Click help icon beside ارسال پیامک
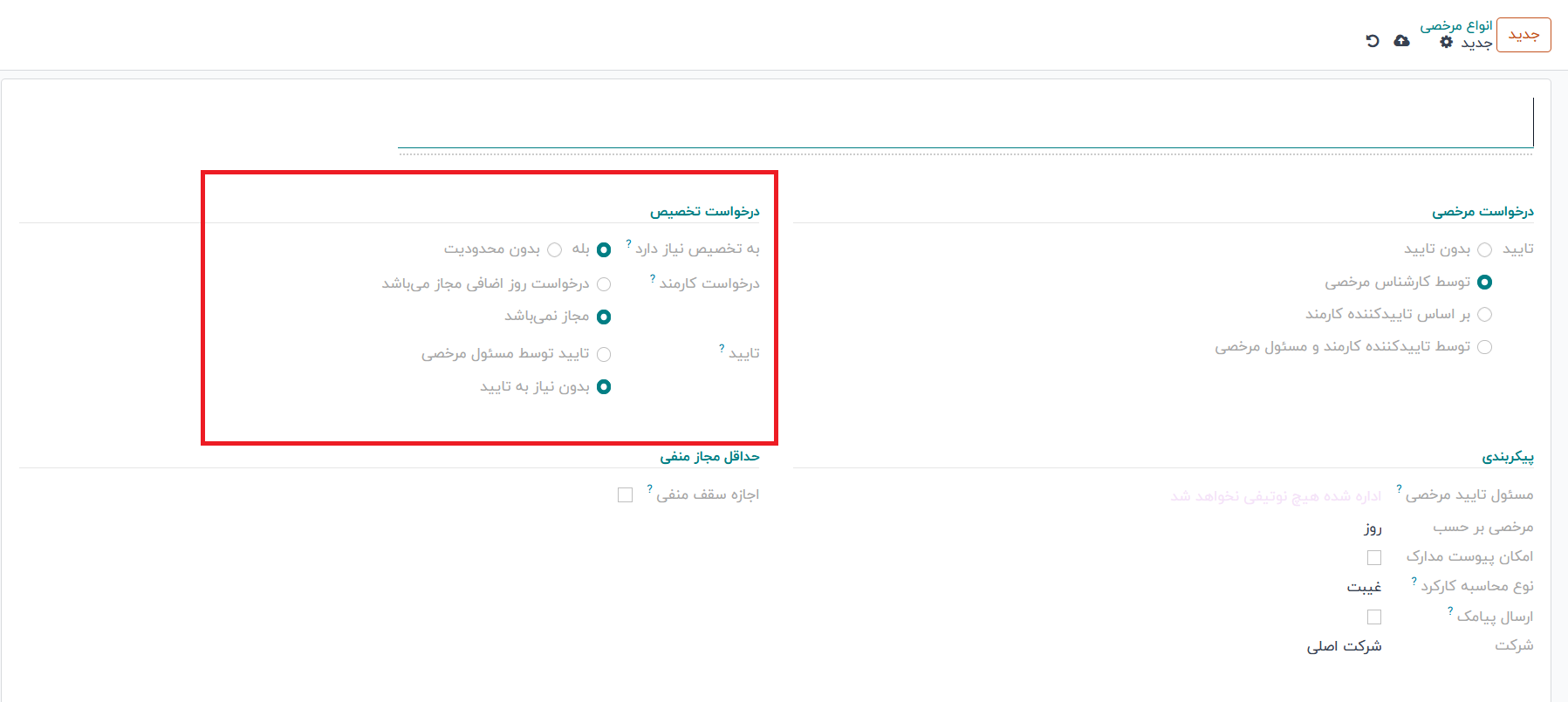1568x702 pixels. click(x=1450, y=612)
